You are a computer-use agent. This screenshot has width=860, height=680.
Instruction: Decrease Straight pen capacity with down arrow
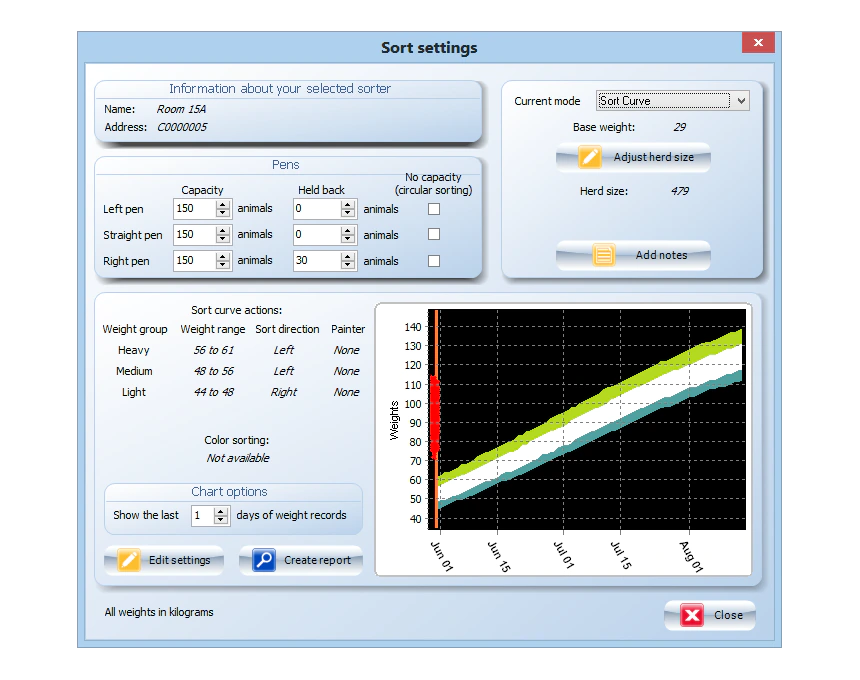point(223,240)
